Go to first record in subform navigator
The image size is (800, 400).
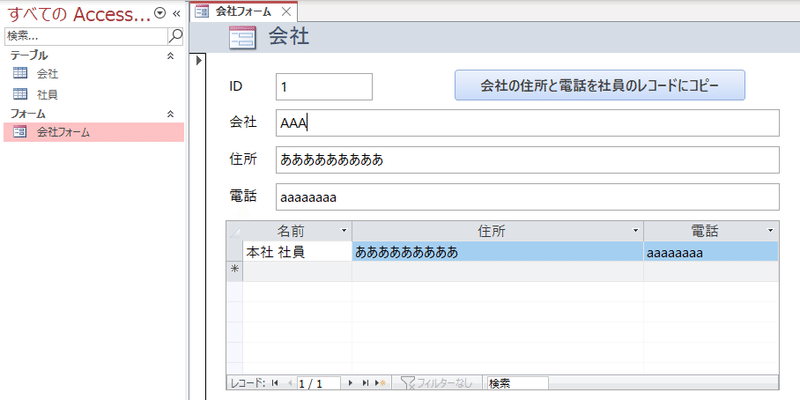276,383
